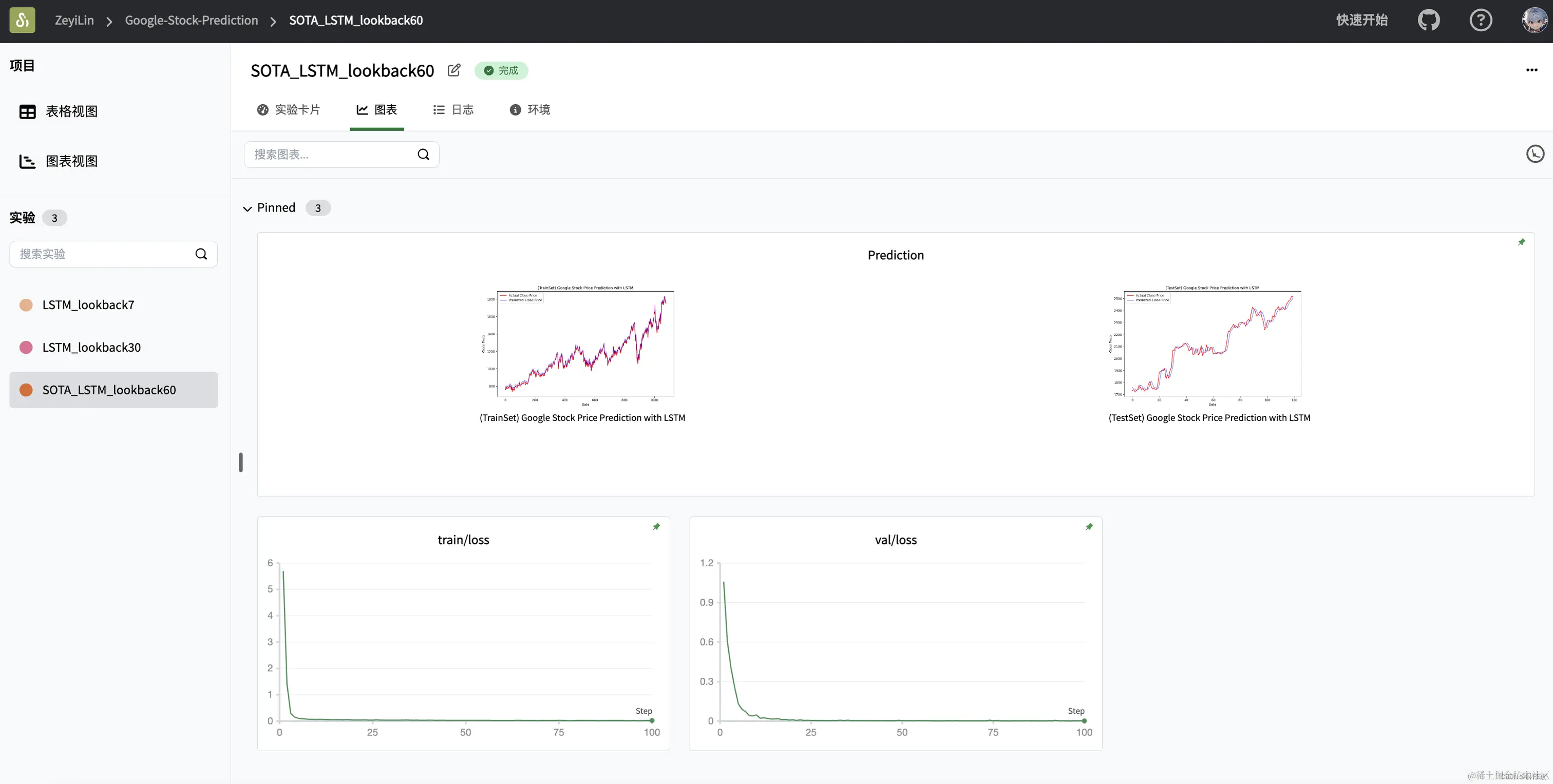Screen dimensions: 1553x784
Task: Open the three-dot more options menu
Action: pos(1532,70)
